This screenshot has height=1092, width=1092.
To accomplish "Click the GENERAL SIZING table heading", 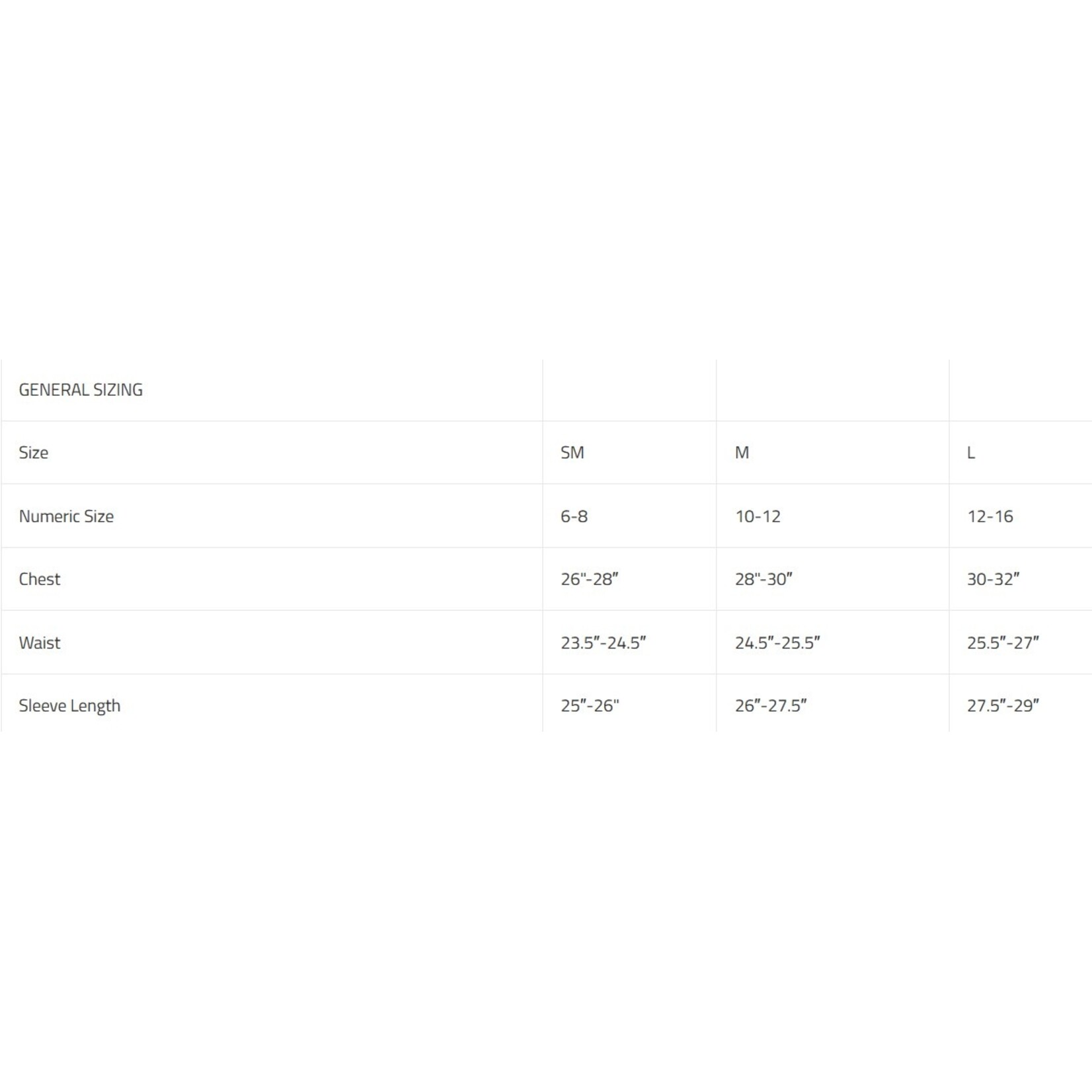I will tap(81, 390).
